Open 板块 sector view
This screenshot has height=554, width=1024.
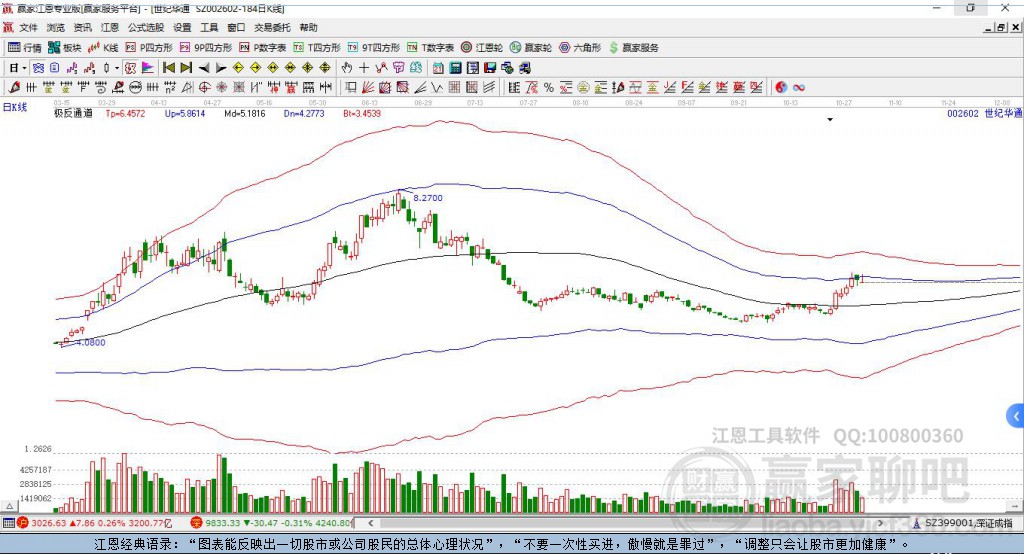pos(64,48)
